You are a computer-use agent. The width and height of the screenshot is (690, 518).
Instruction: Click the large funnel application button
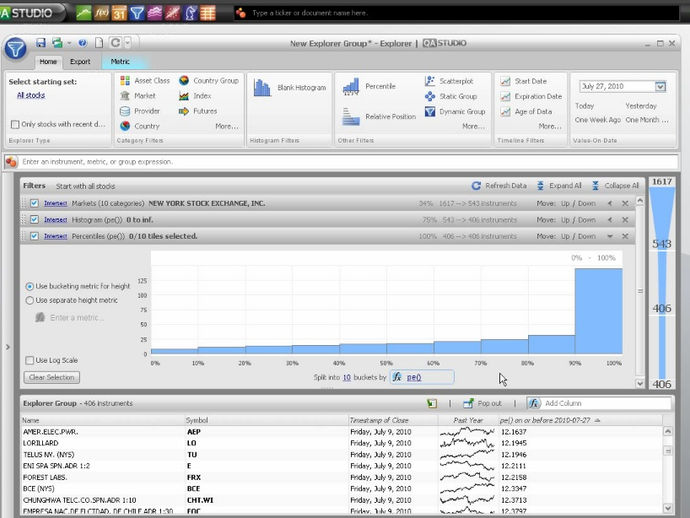coord(16,48)
